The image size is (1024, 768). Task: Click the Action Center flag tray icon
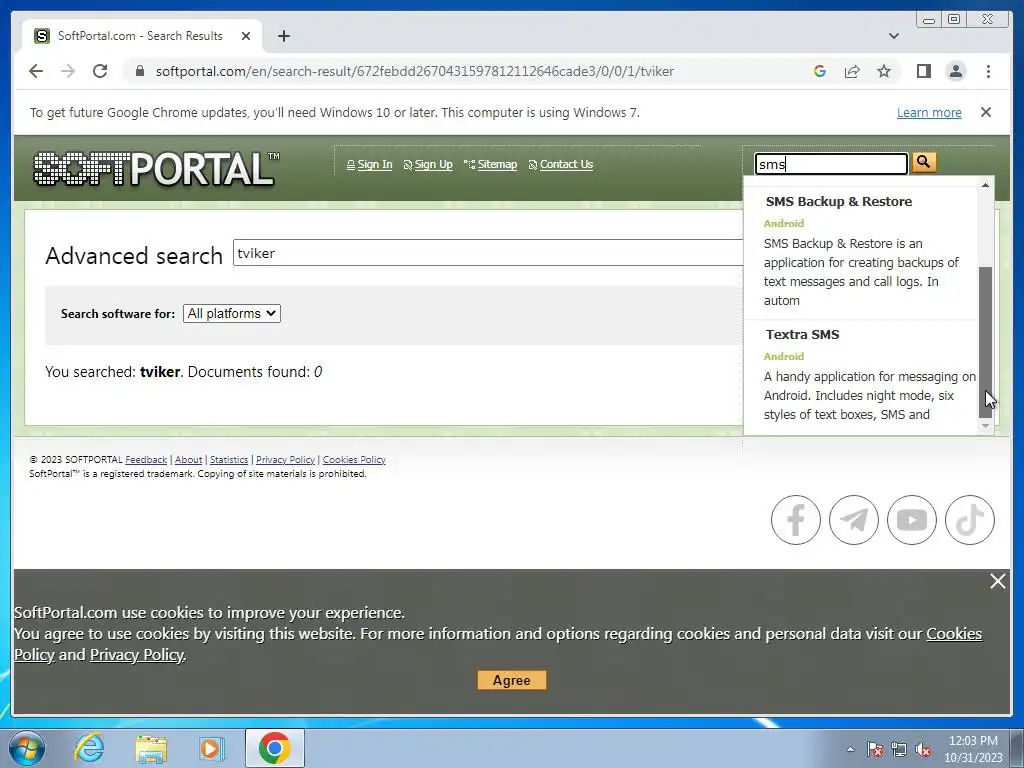875,749
